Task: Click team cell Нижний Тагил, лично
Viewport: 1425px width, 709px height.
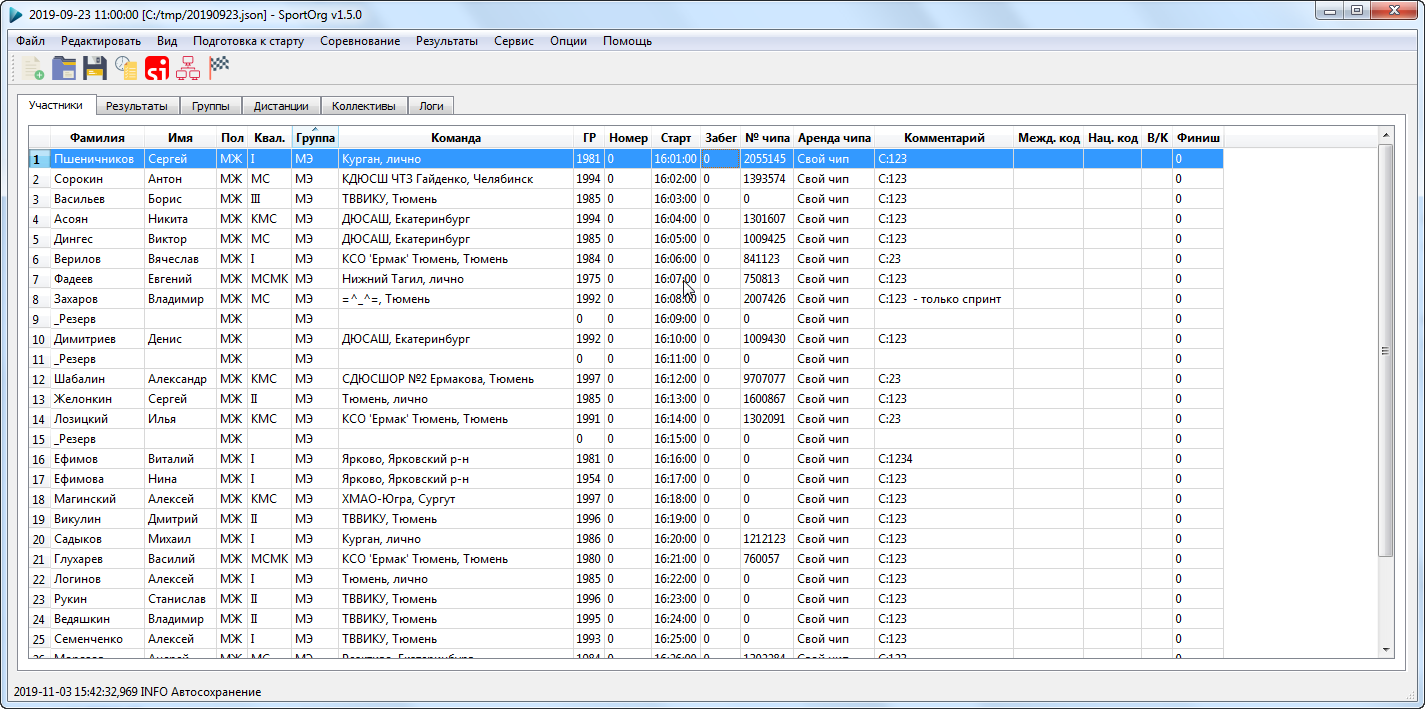Action: (x=455, y=279)
